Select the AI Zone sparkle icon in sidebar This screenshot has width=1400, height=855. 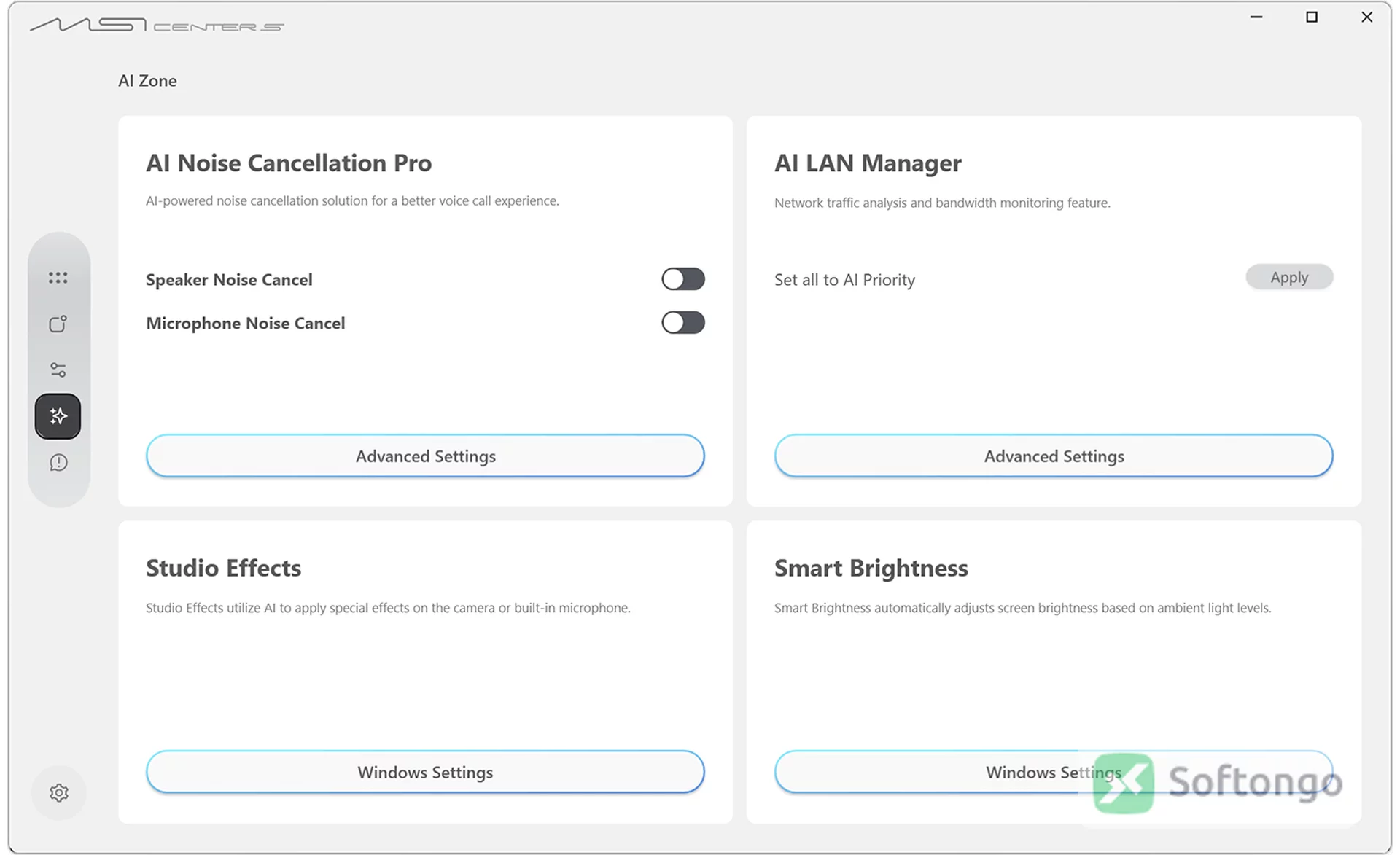click(x=58, y=416)
